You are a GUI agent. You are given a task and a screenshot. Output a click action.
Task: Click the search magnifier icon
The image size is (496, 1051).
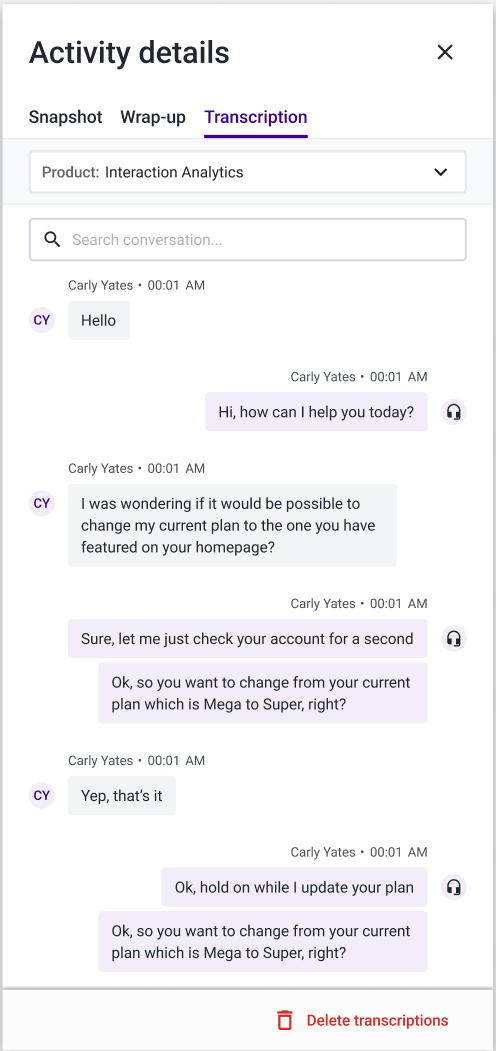coord(52,239)
